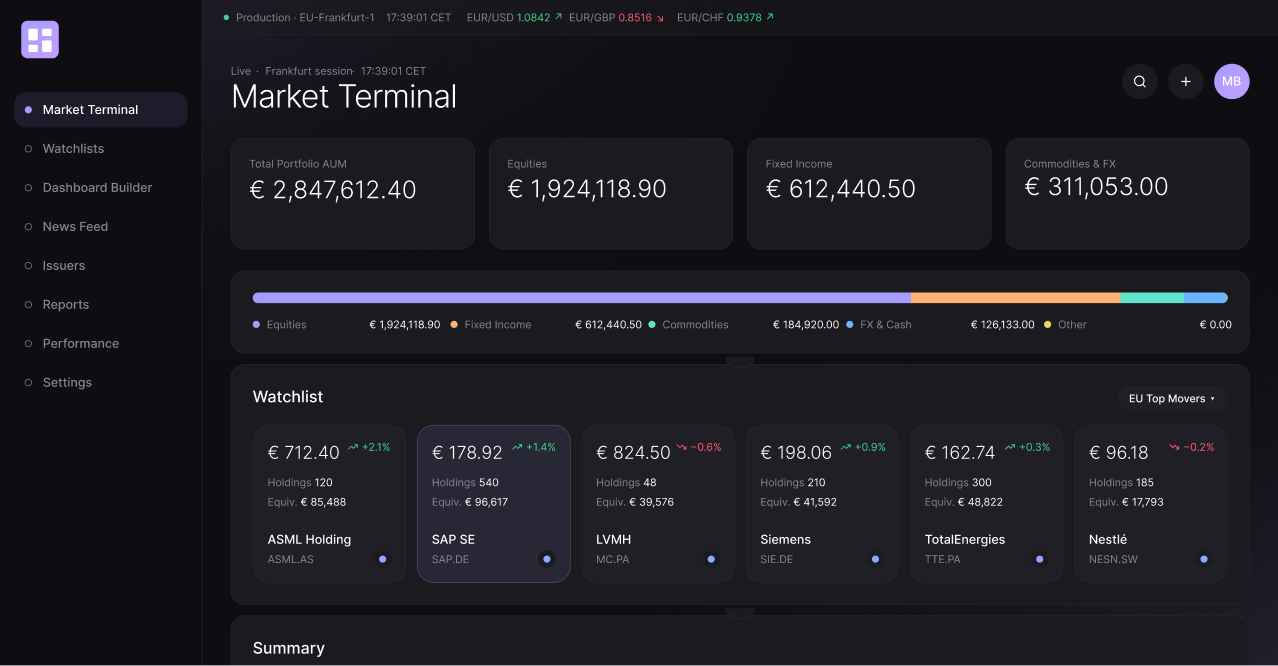
Task: Click the green Production status dot
Action: tap(226, 17)
